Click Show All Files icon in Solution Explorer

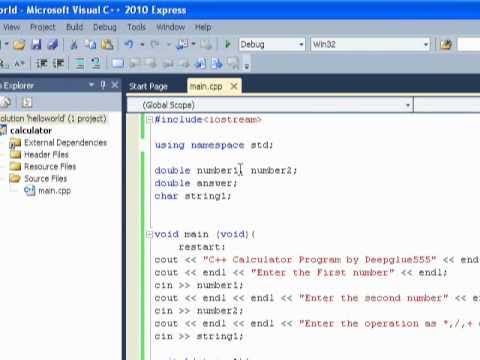click(x=27, y=102)
